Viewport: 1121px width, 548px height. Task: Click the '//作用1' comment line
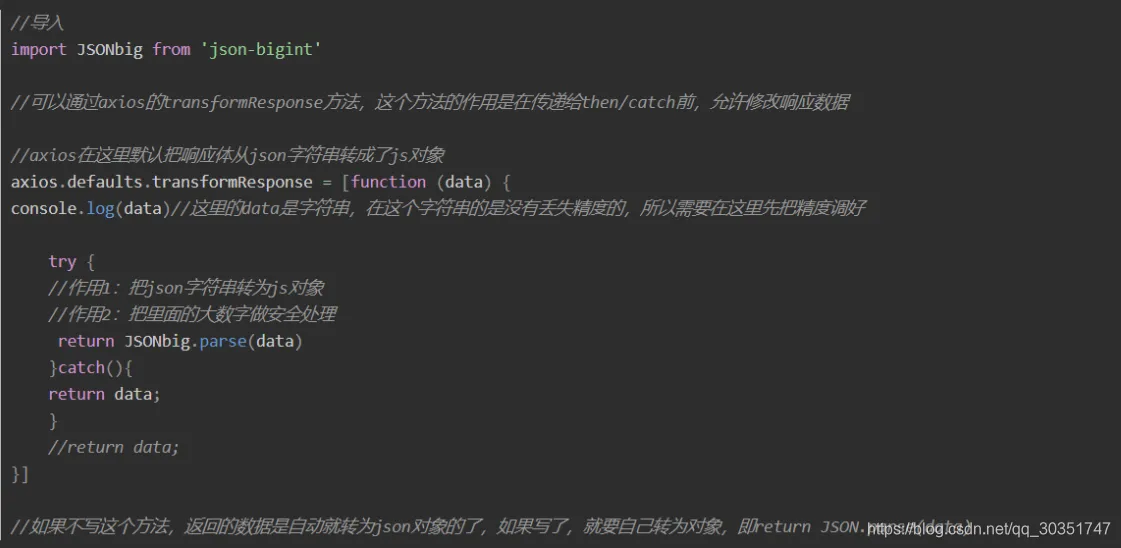[186, 288]
